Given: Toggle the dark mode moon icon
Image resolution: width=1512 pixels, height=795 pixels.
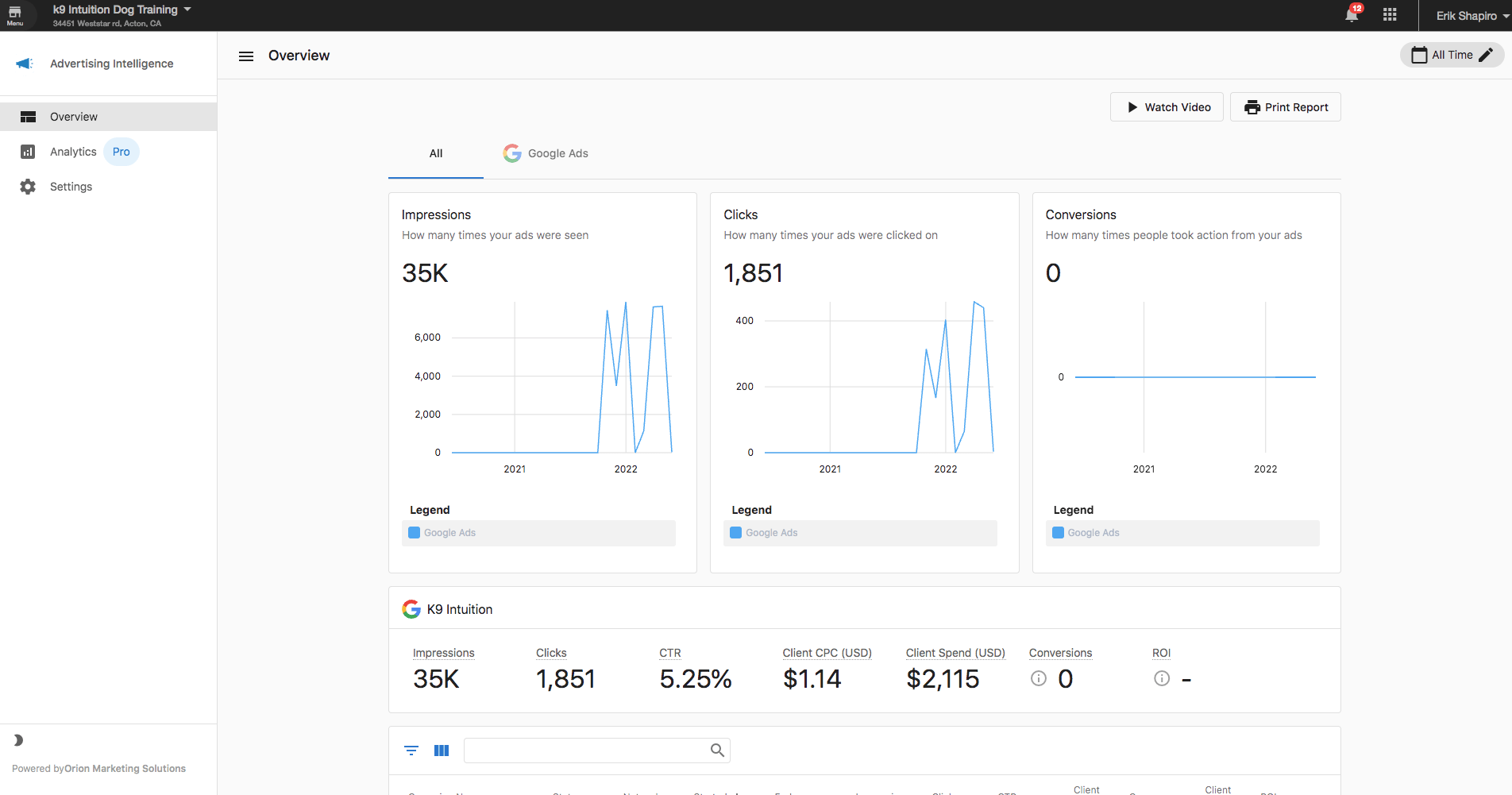Looking at the screenshot, I should point(18,740).
